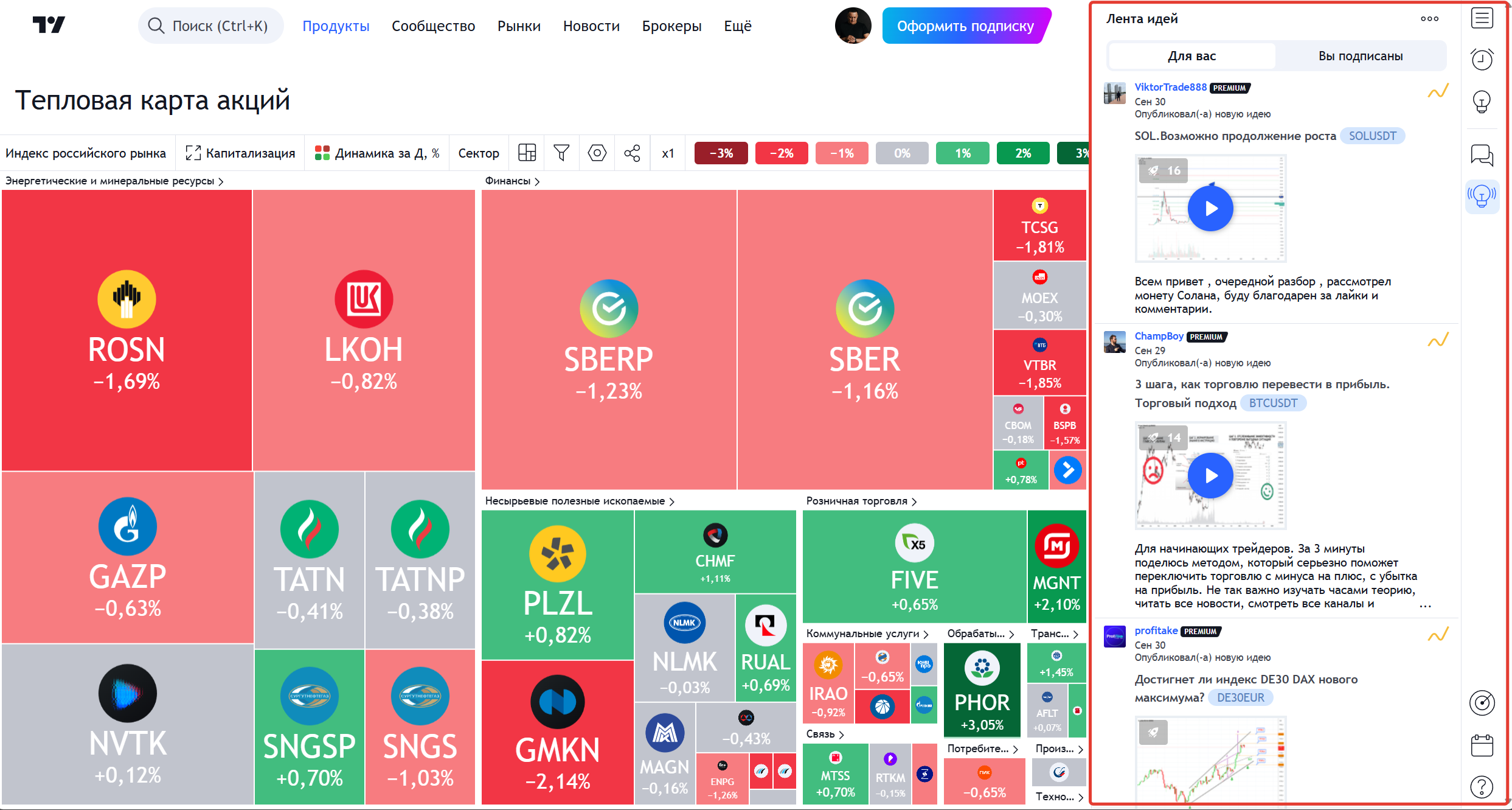Share the heatmap via share icon
Image resolution: width=1512 pixels, height=810 pixels.
(633, 153)
